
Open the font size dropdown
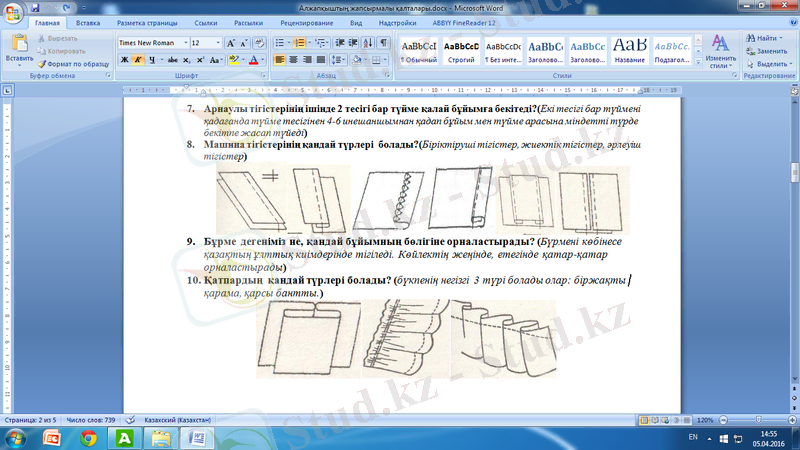[x=217, y=44]
